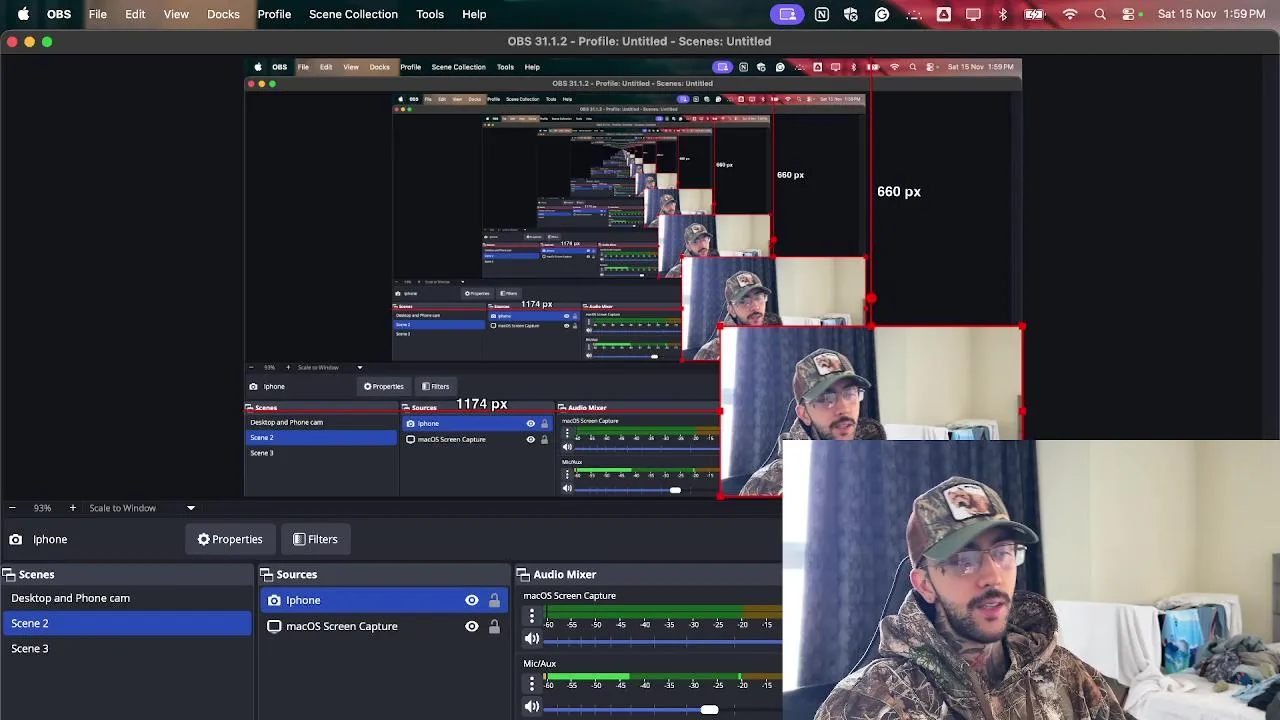1280x720 pixels.
Task: Open macOS Control Center icon
Action: click(1129, 14)
